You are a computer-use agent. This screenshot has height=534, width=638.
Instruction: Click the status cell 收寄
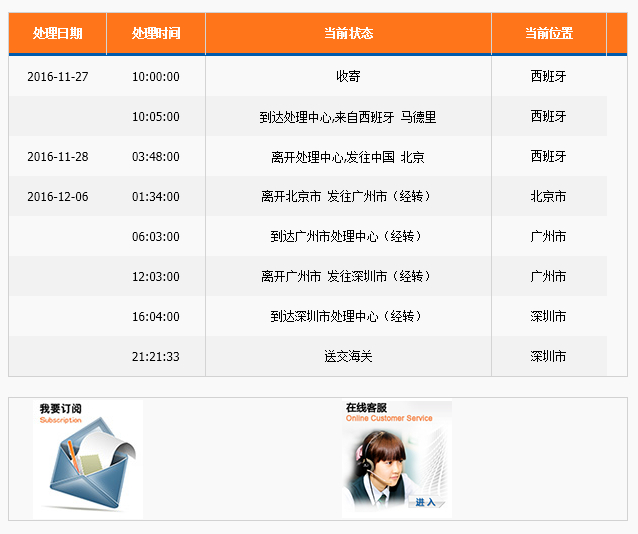(x=348, y=76)
